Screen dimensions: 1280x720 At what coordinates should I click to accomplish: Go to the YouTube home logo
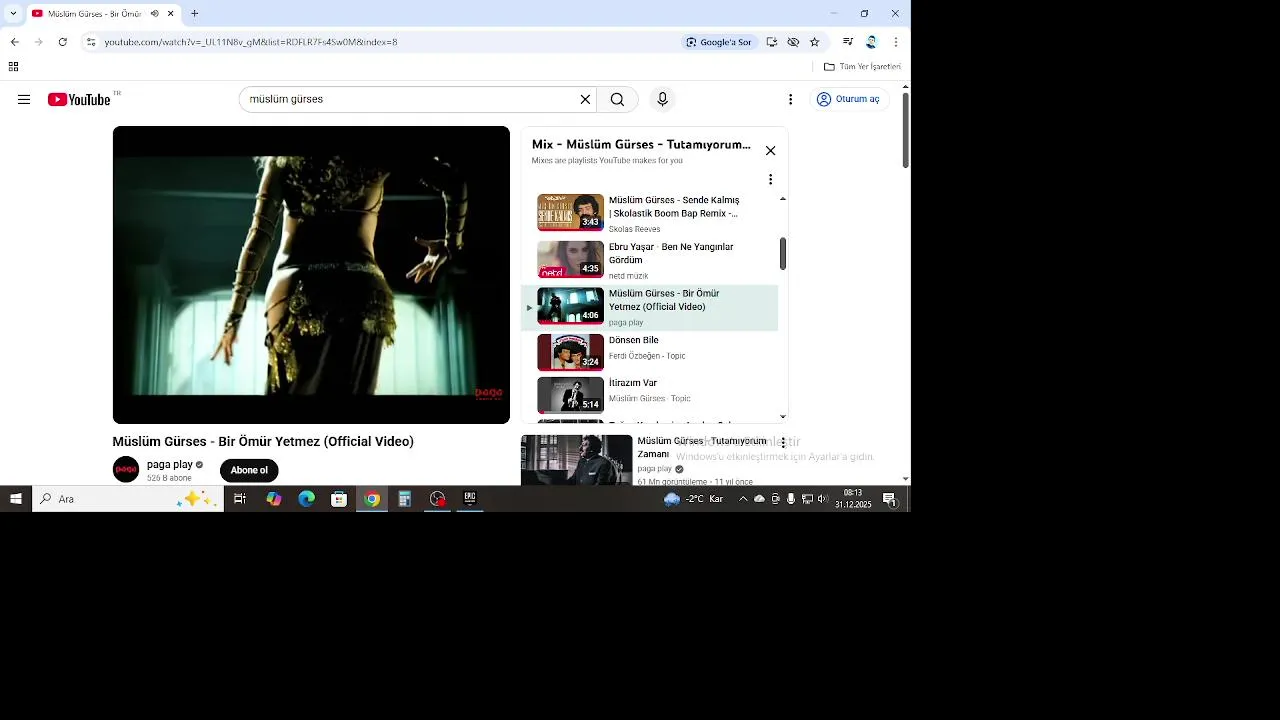[x=79, y=99]
